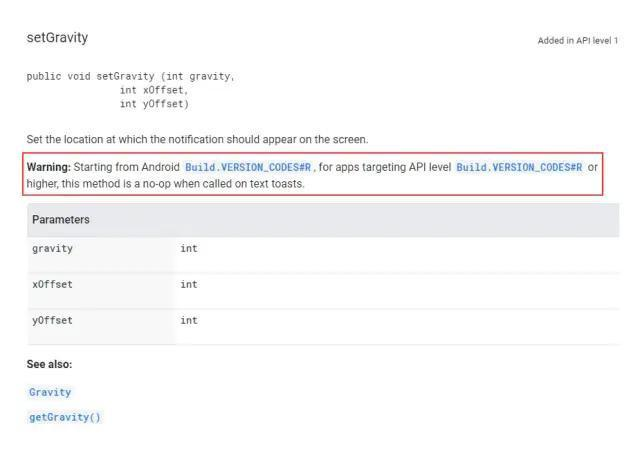This screenshot has height=458, width=640.
Task: Click the bold 'Warning:' label
Action: [49, 167]
